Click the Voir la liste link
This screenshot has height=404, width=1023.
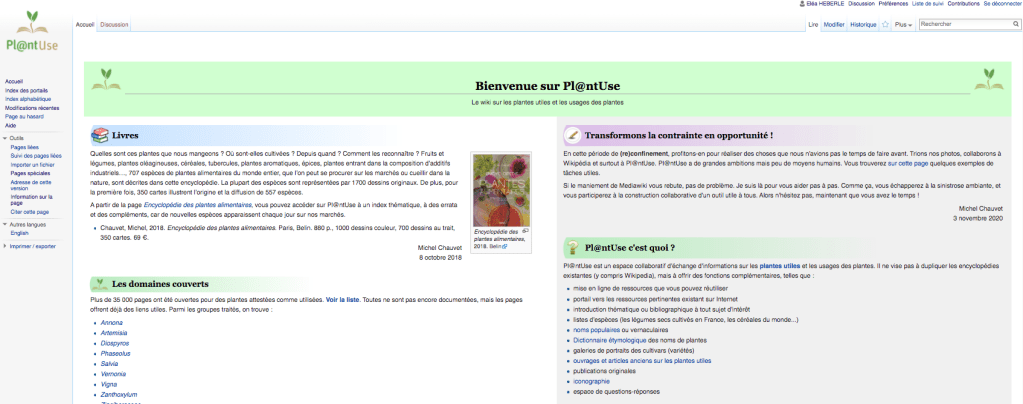pyautogui.click(x=344, y=299)
